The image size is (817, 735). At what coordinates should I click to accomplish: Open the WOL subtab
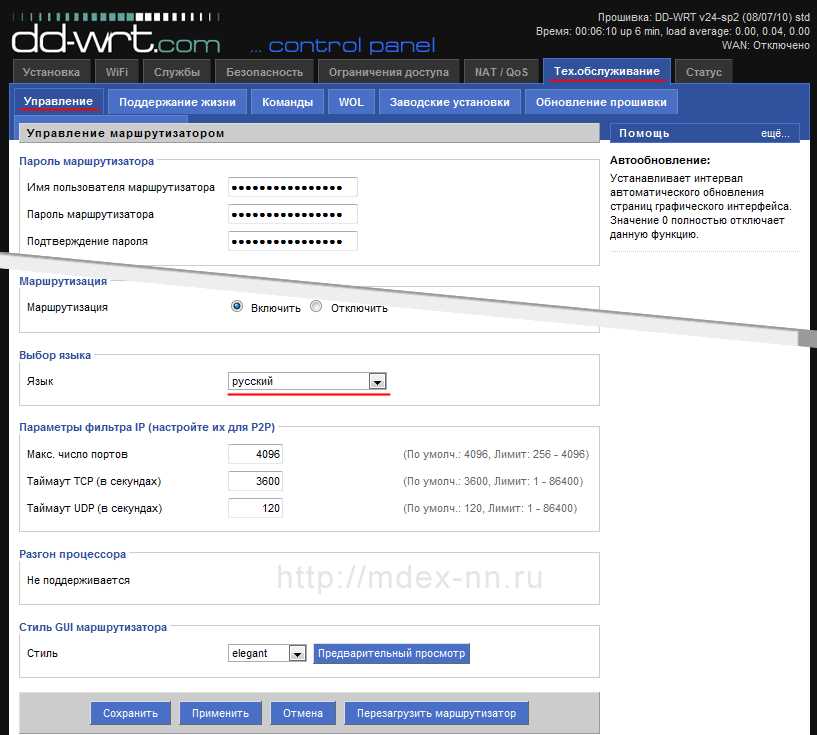click(351, 102)
